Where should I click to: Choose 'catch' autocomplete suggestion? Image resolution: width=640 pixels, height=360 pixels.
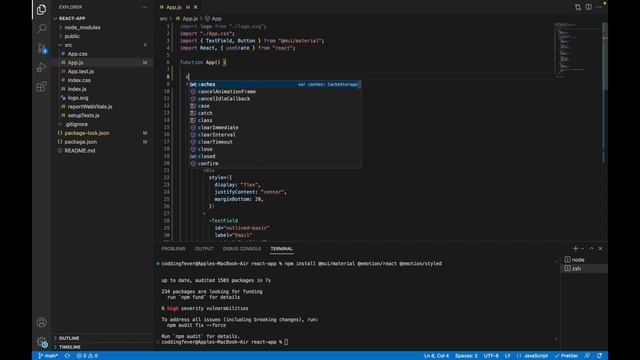click(x=275, y=113)
